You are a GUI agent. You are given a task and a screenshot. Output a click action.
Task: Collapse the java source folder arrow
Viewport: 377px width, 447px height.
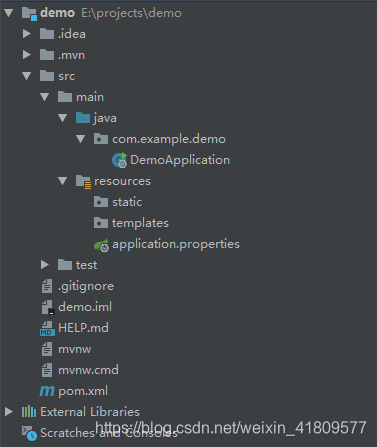coord(63,118)
